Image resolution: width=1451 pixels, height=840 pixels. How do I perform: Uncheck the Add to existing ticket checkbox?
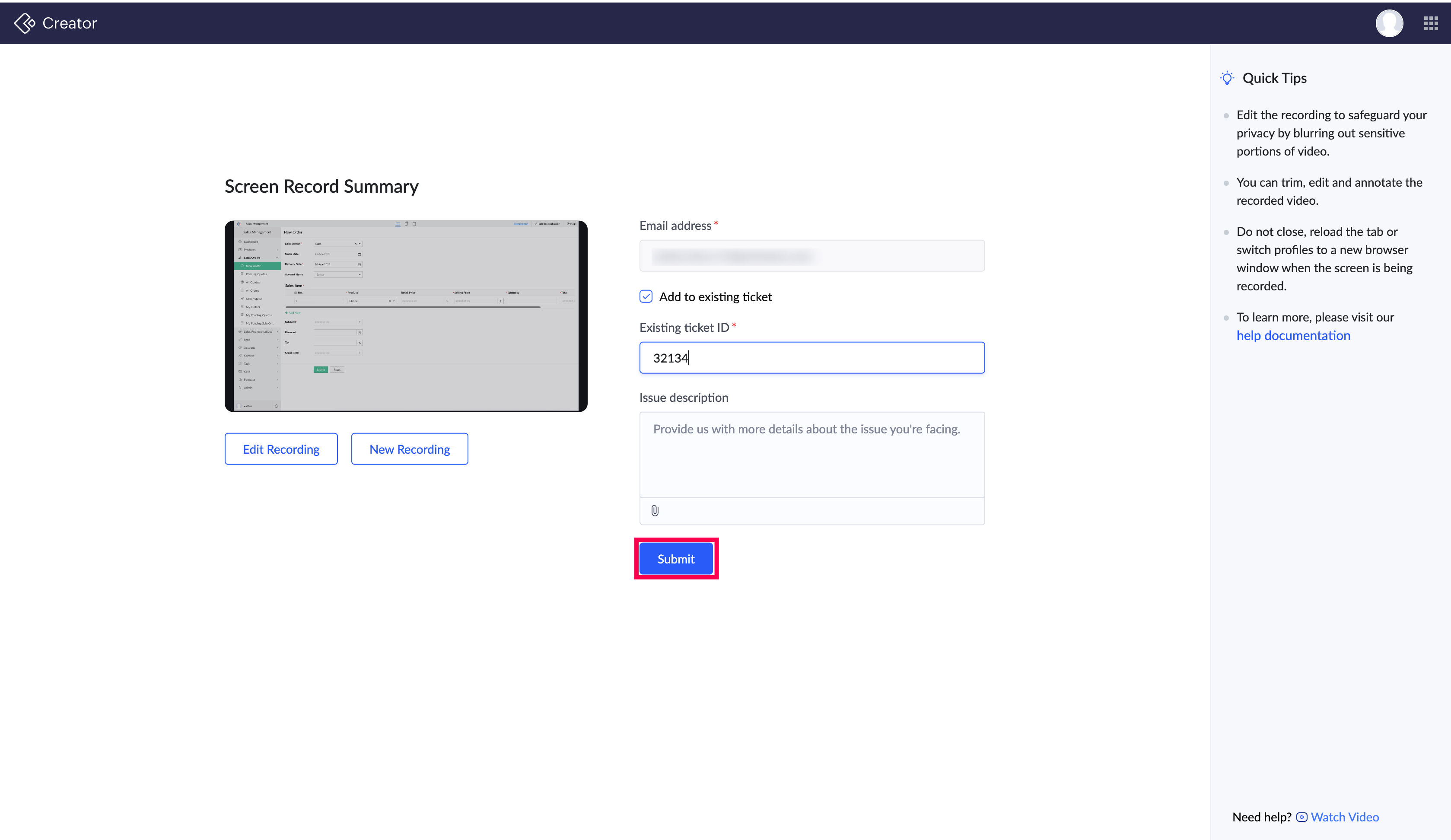click(x=646, y=296)
